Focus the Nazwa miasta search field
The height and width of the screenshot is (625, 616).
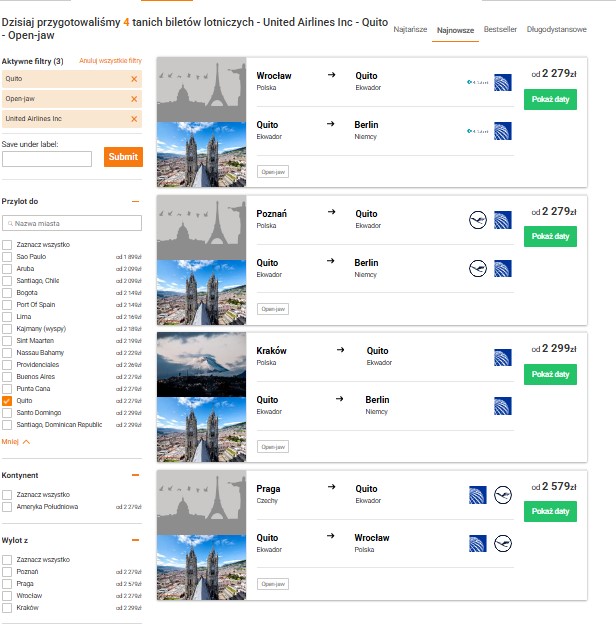[72, 223]
